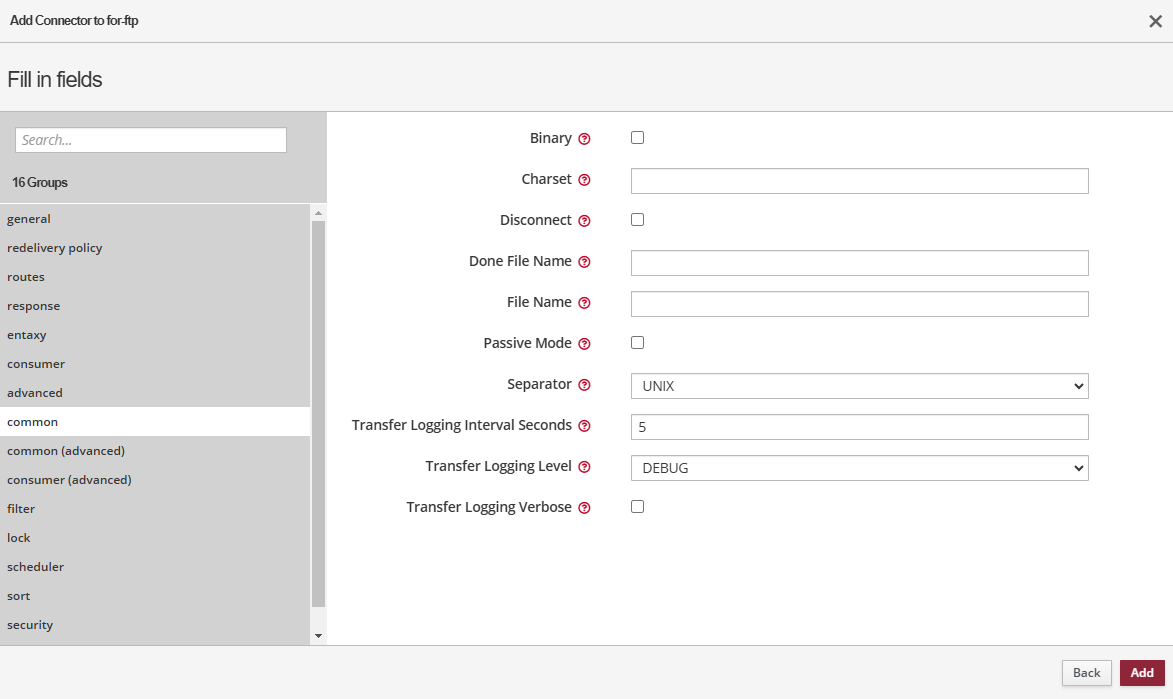Go back using the Back button
1173x699 pixels.
pyautogui.click(x=1086, y=673)
